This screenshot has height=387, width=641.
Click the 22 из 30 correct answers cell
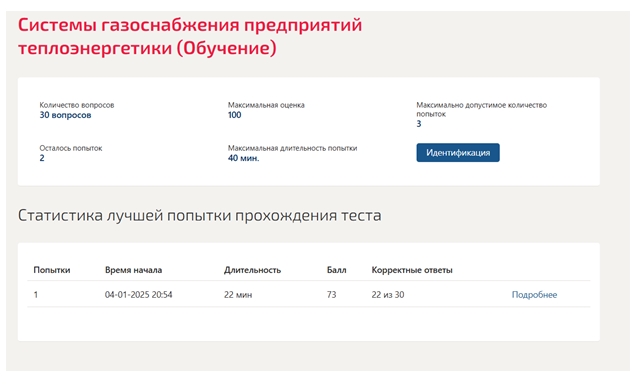coord(388,295)
